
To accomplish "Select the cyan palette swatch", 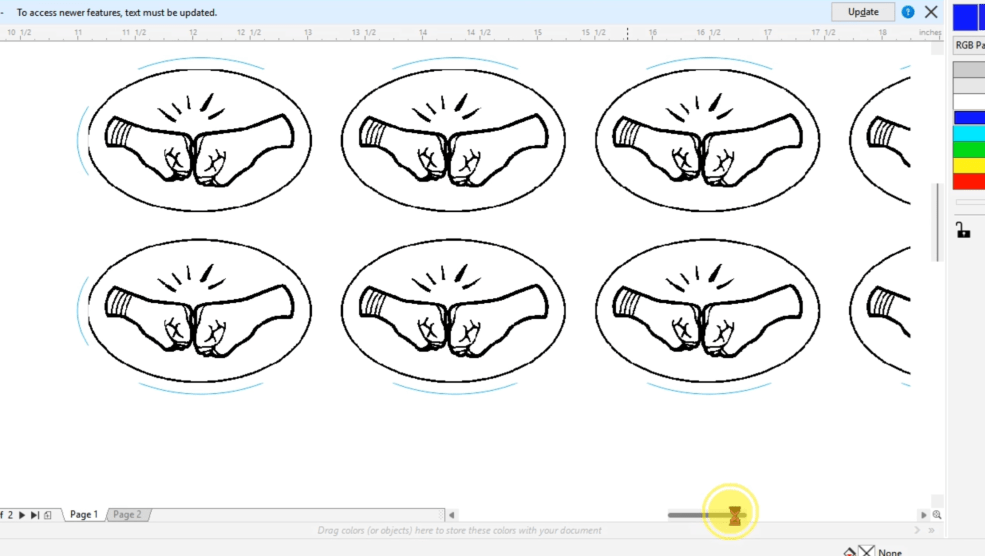I will (x=968, y=133).
